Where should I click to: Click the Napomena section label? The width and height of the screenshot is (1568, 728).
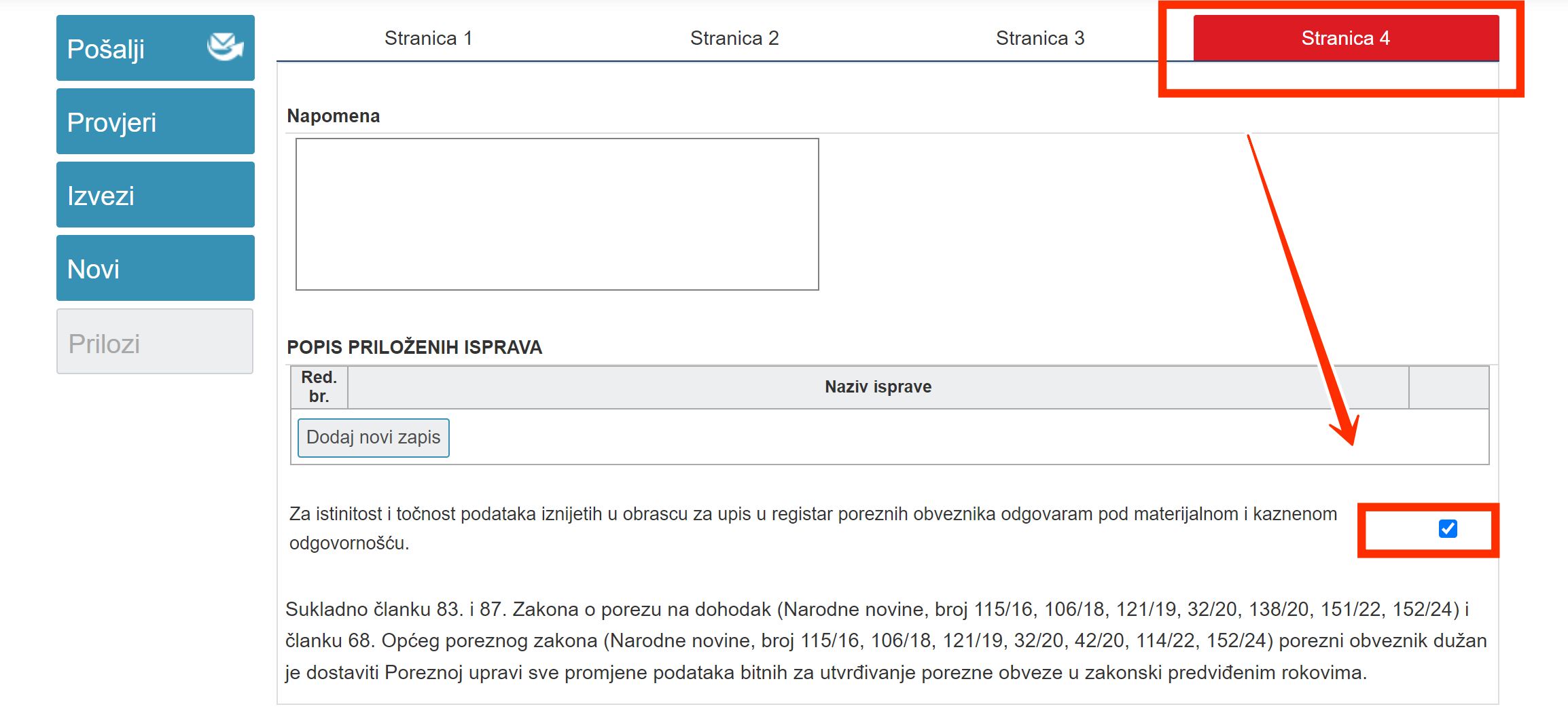(334, 116)
